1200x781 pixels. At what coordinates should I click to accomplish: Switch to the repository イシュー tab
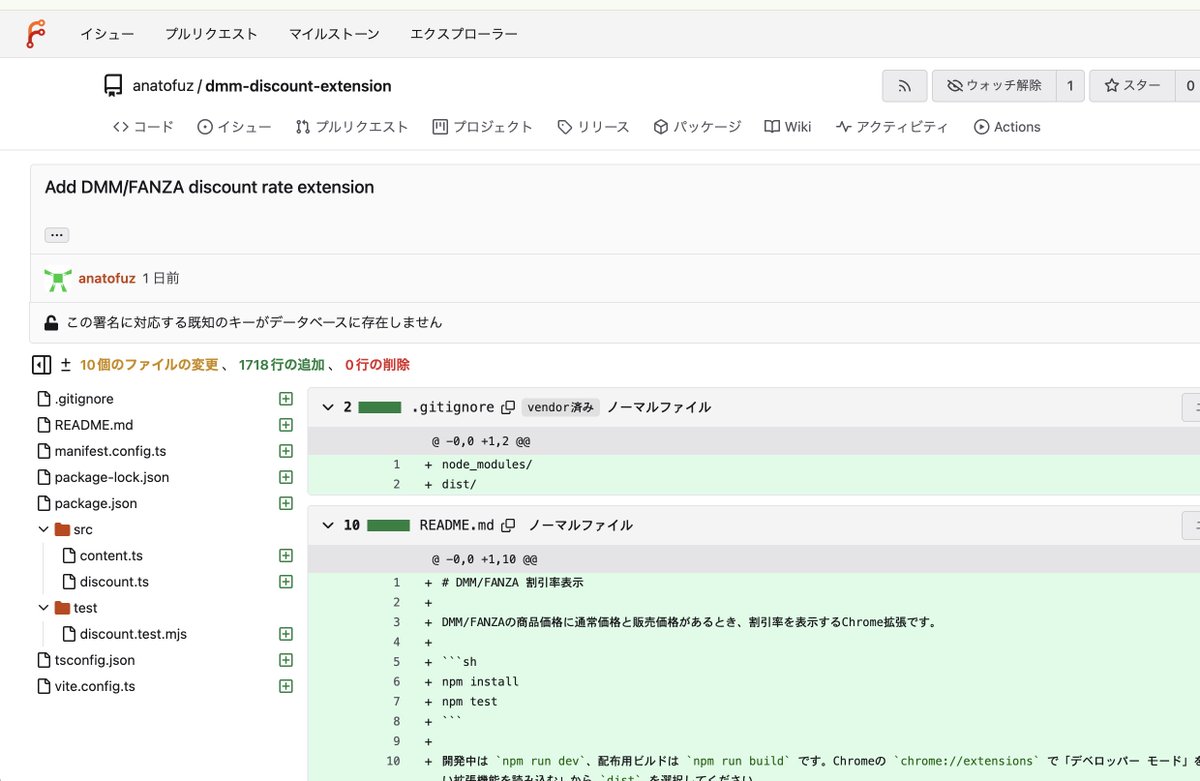[x=234, y=127]
